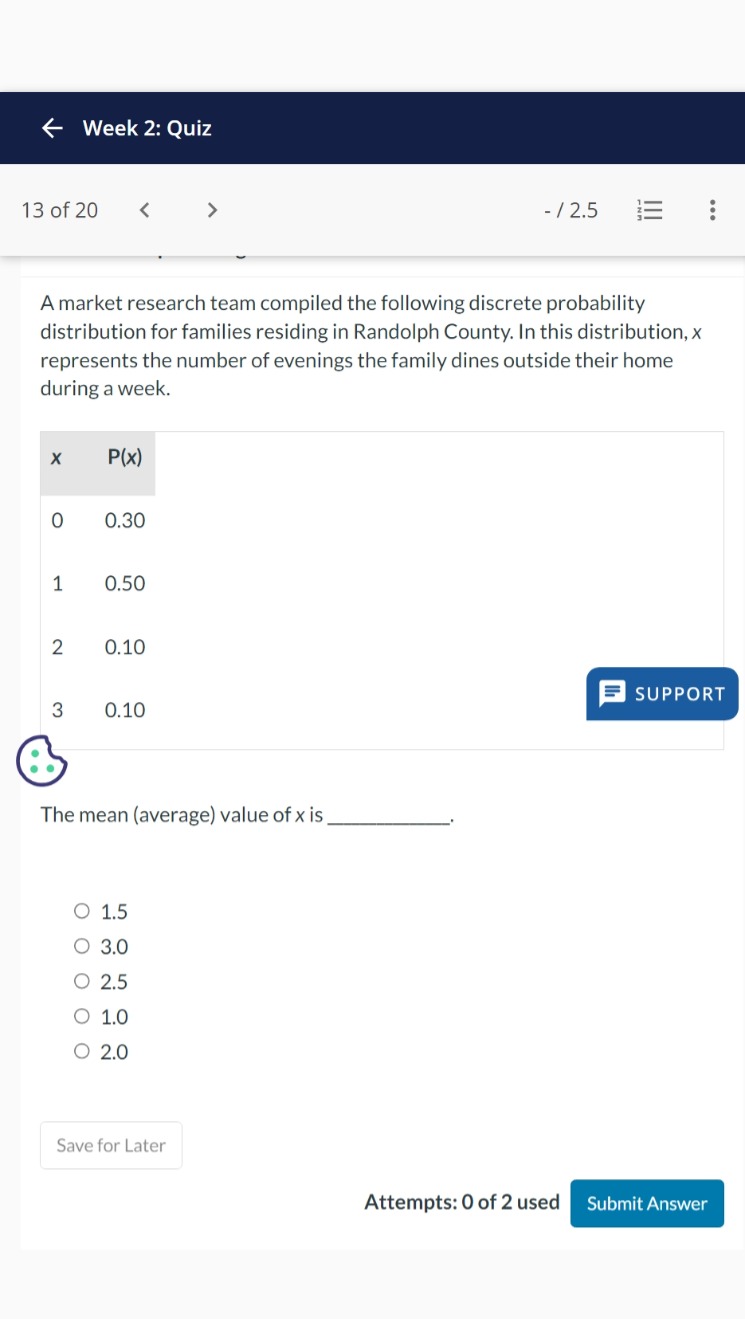Select the answer 3.0
This screenshot has height=1319, width=745.
tap(82, 945)
